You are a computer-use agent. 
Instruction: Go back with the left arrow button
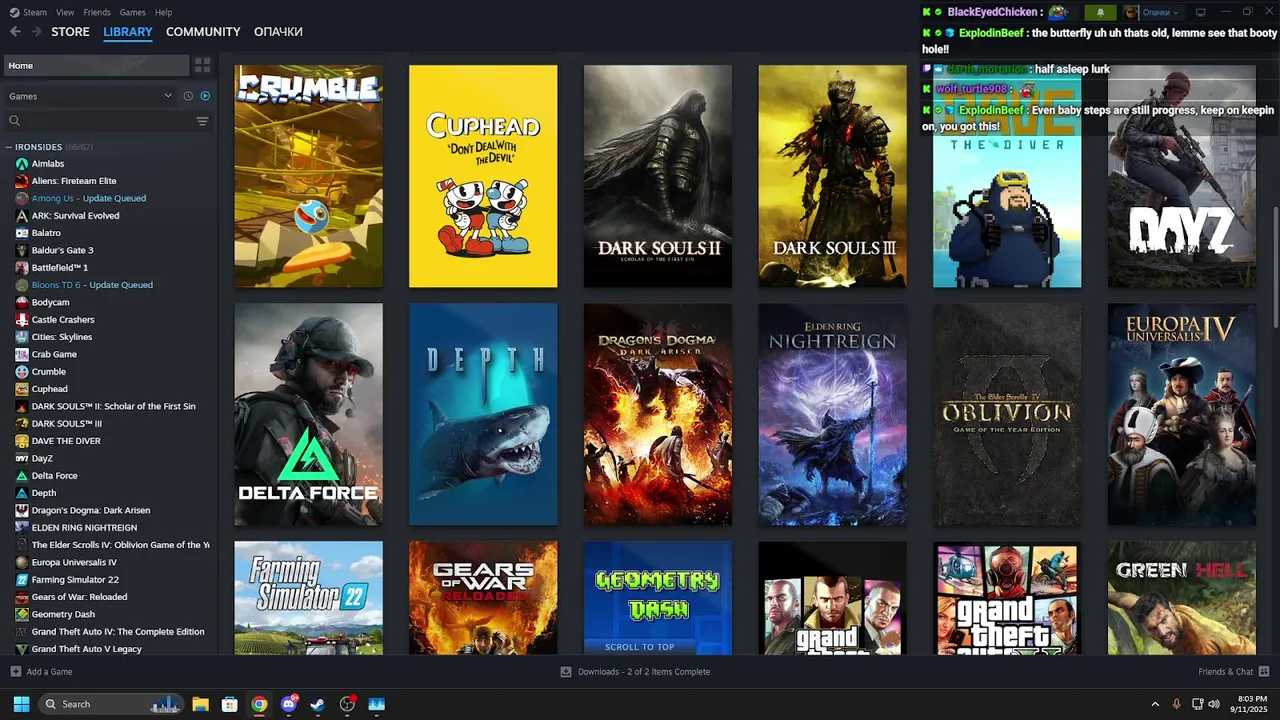coord(15,32)
